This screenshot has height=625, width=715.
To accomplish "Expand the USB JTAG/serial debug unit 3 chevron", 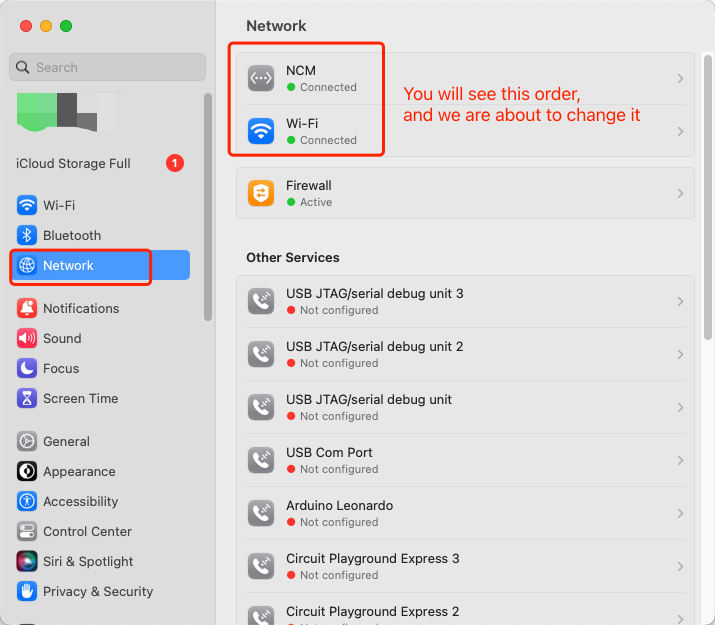I will click(680, 301).
